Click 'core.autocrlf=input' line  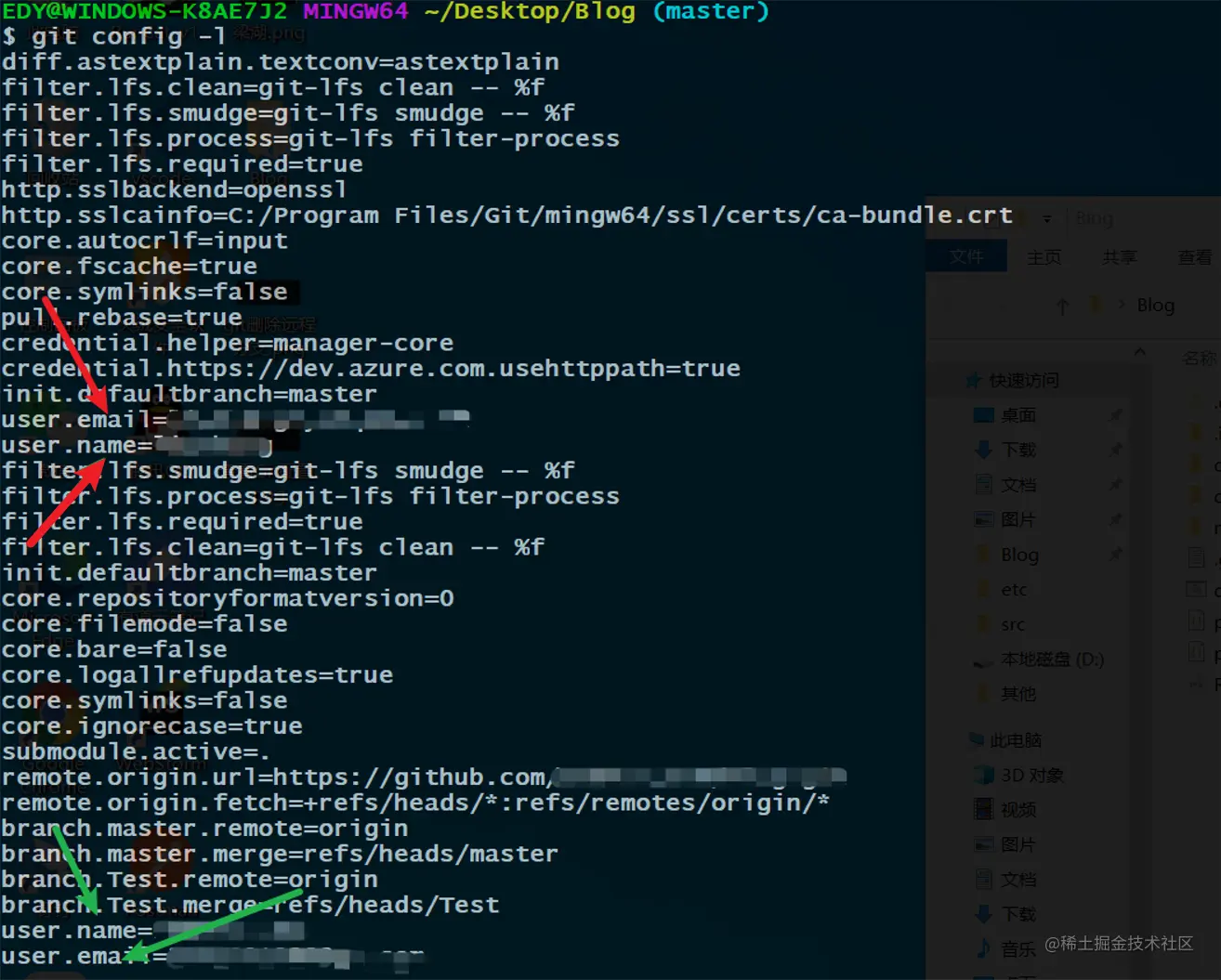(x=145, y=241)
